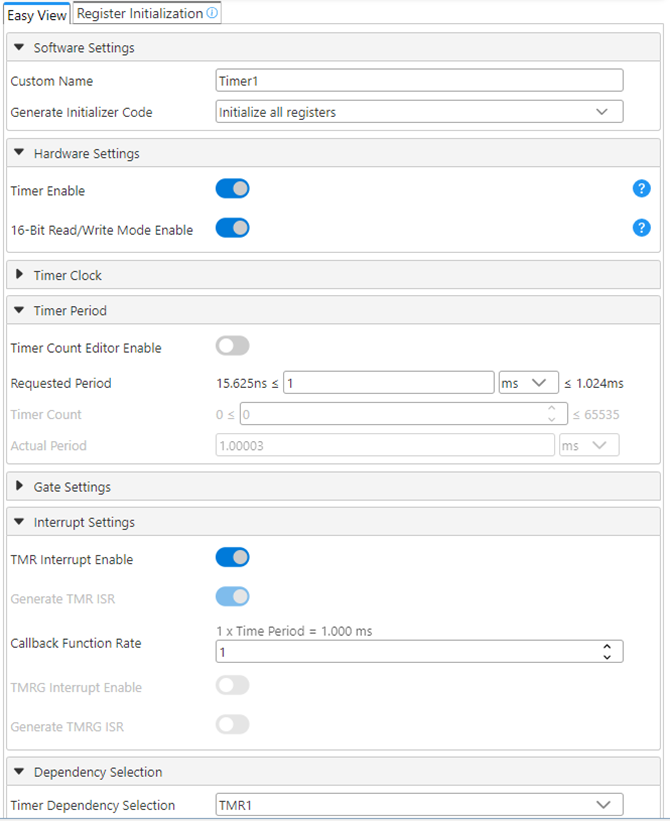Open Generate Initializer Code dropdown
This screenshot has width=670, height=821.
coord(419,112)
